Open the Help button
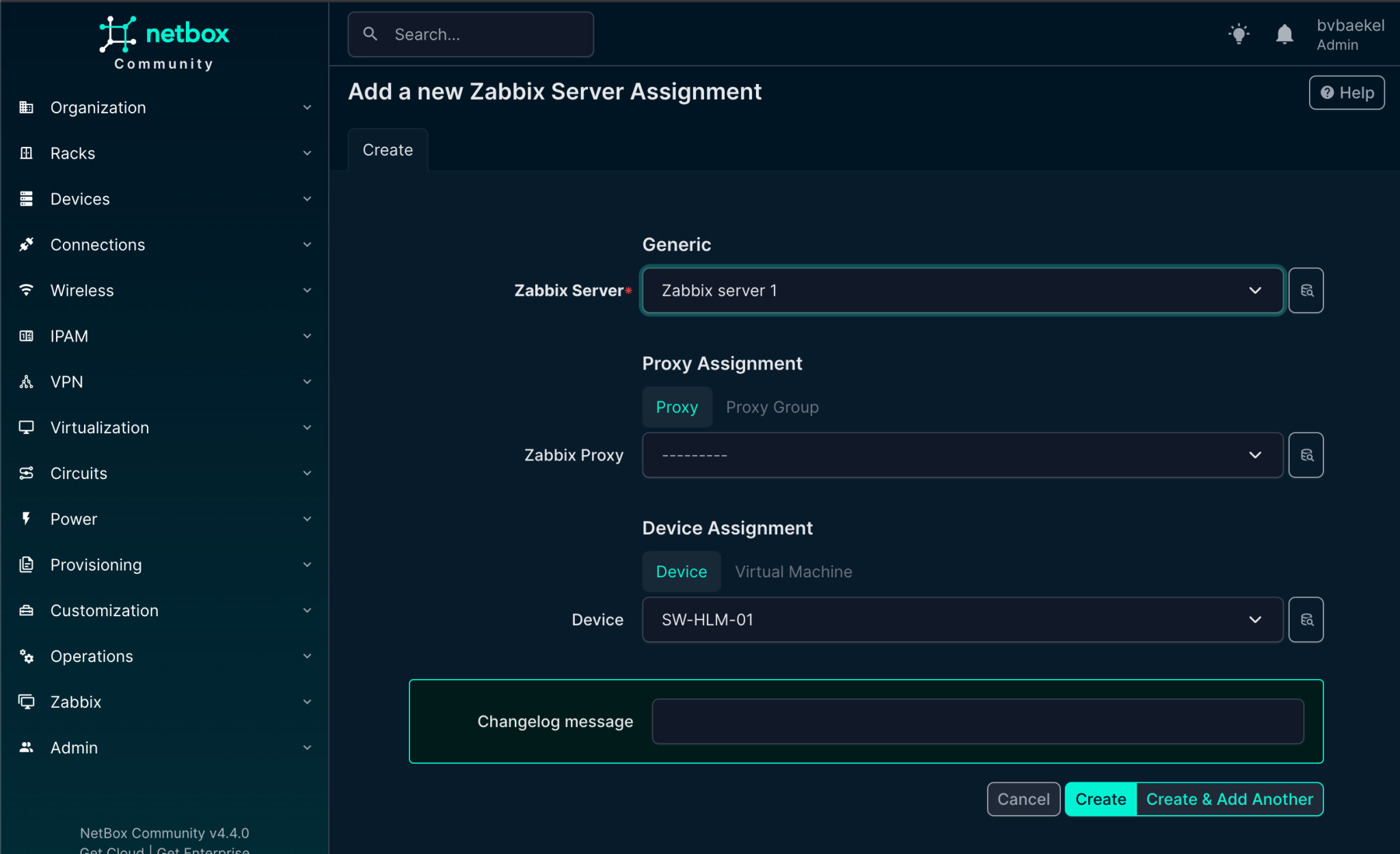The width and height of the screenshot is (1400, 854). [1345, 92]
